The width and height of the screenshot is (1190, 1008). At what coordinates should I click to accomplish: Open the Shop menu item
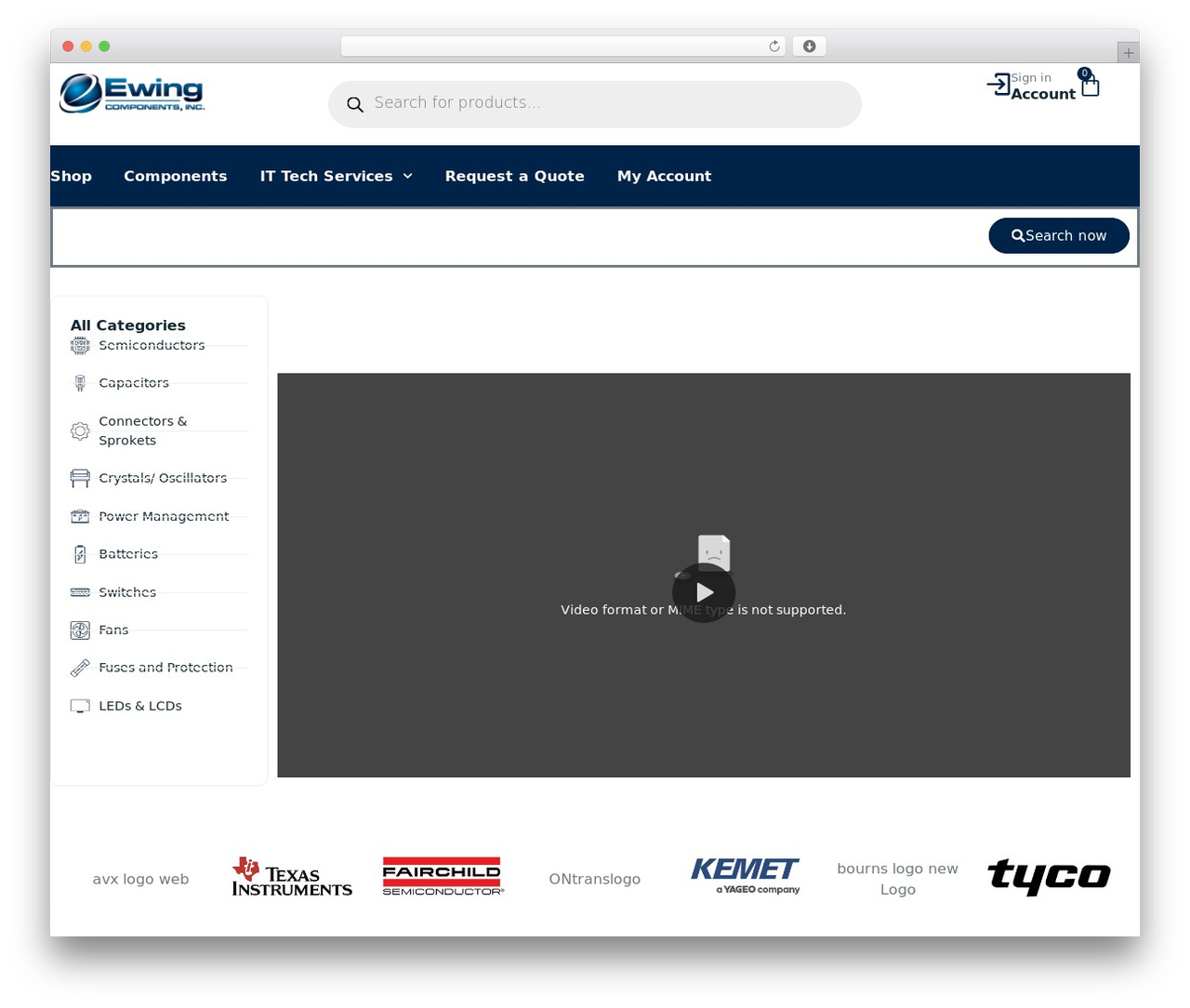point(71,176)
